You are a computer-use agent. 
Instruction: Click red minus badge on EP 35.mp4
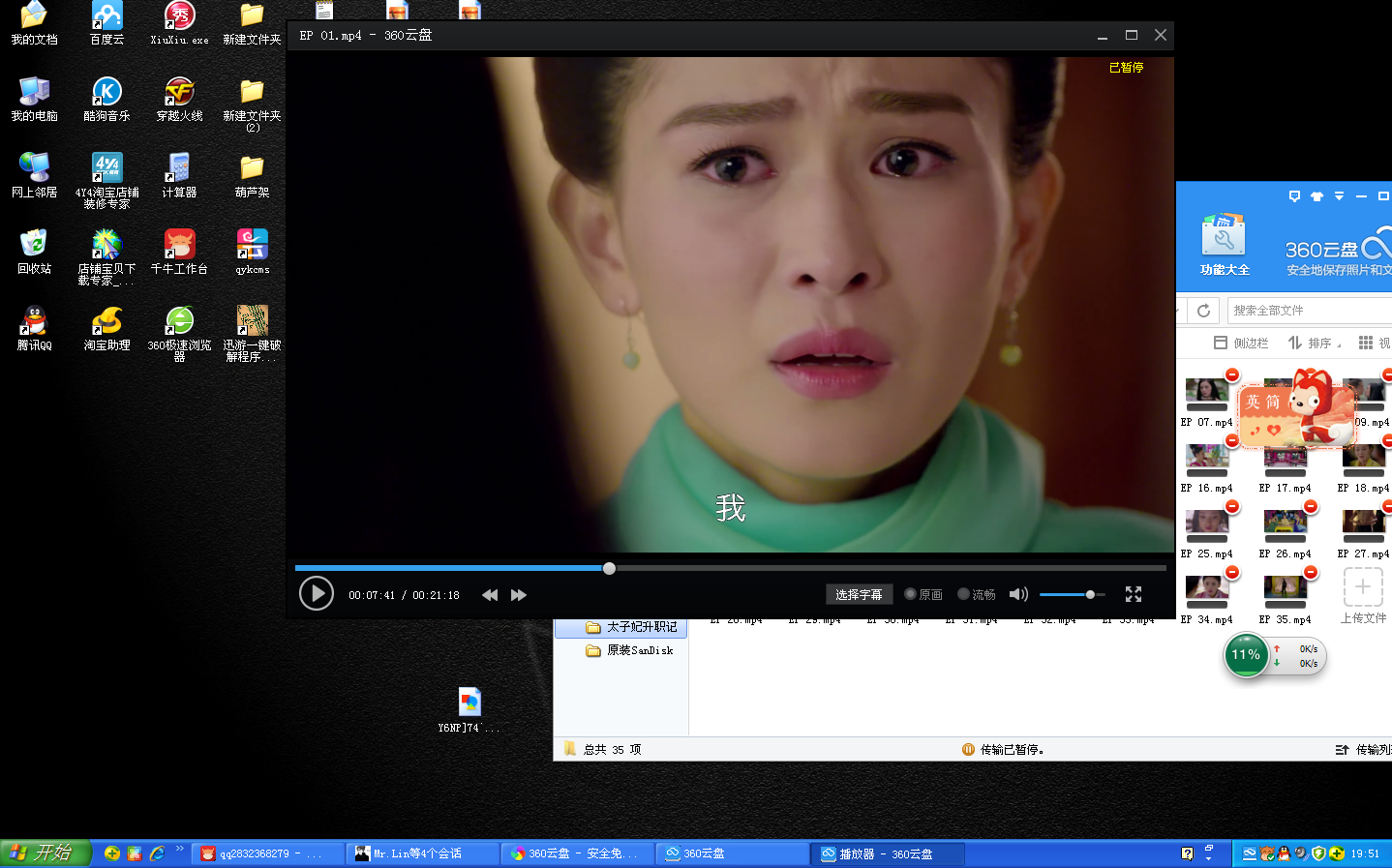[x=1310, y=573]
